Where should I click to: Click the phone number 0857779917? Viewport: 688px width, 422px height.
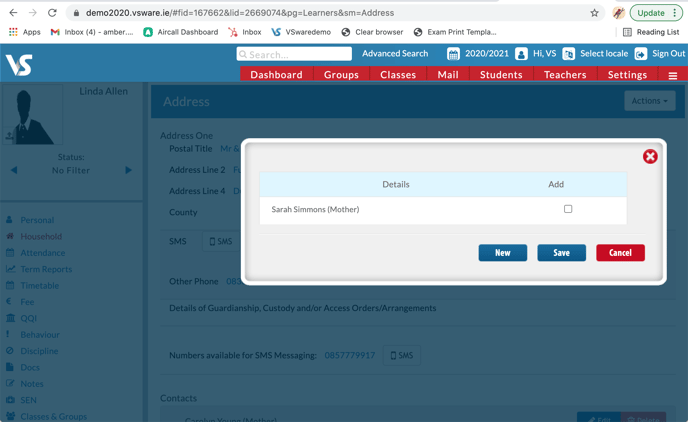350,355
